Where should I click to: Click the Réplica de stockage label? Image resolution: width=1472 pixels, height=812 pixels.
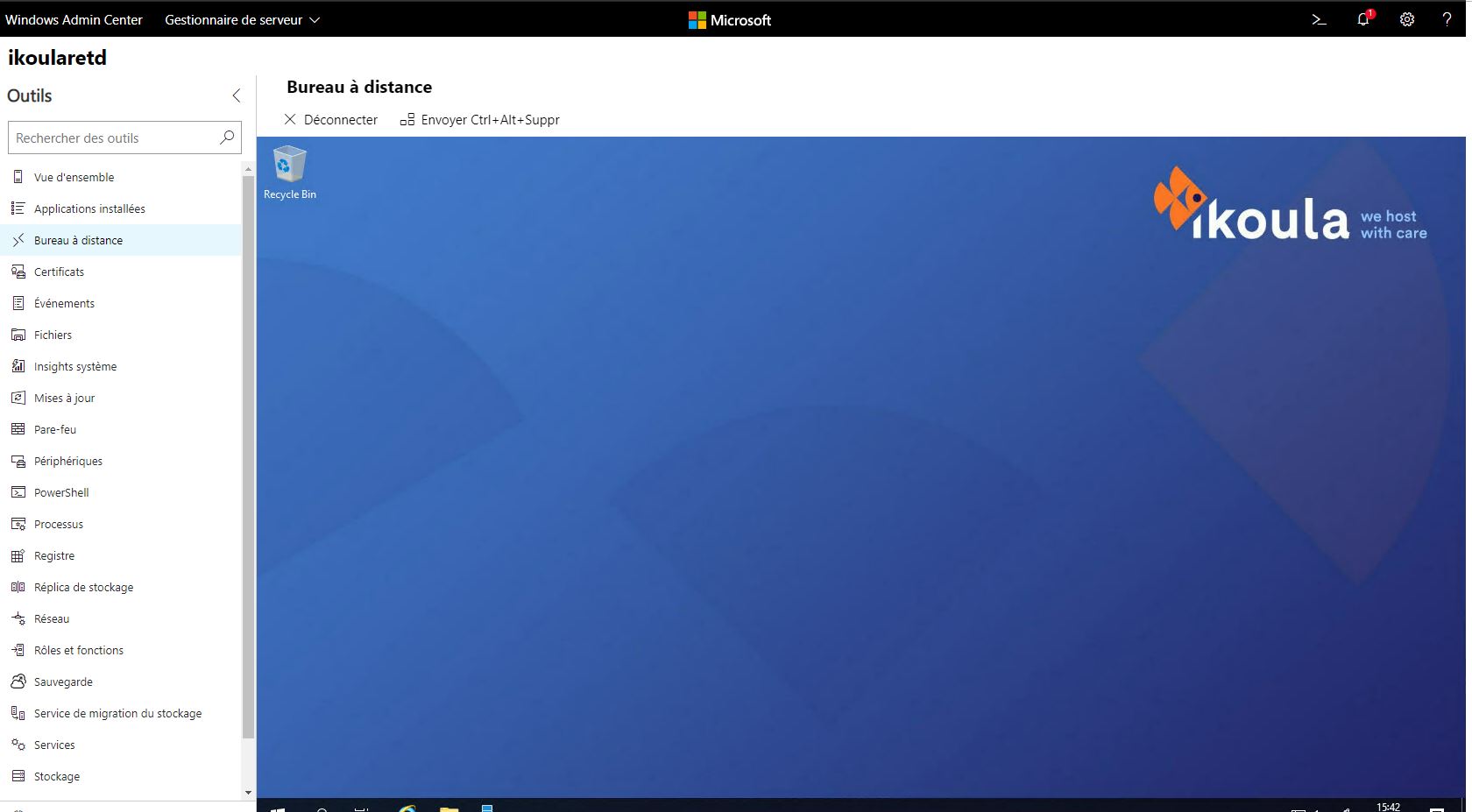click(83, 587)
